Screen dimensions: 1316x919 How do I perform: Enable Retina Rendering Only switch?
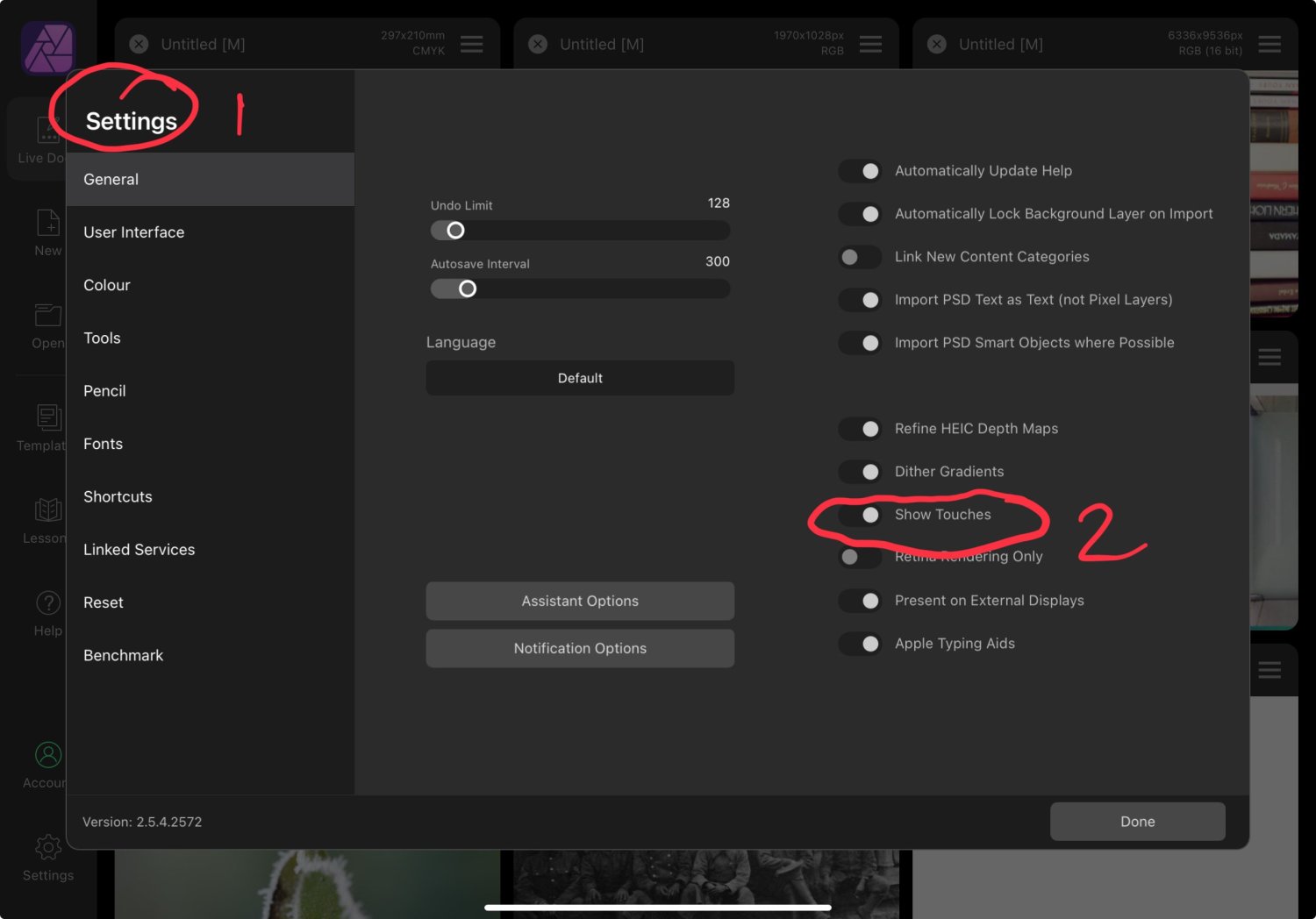[x=860, y=557]
